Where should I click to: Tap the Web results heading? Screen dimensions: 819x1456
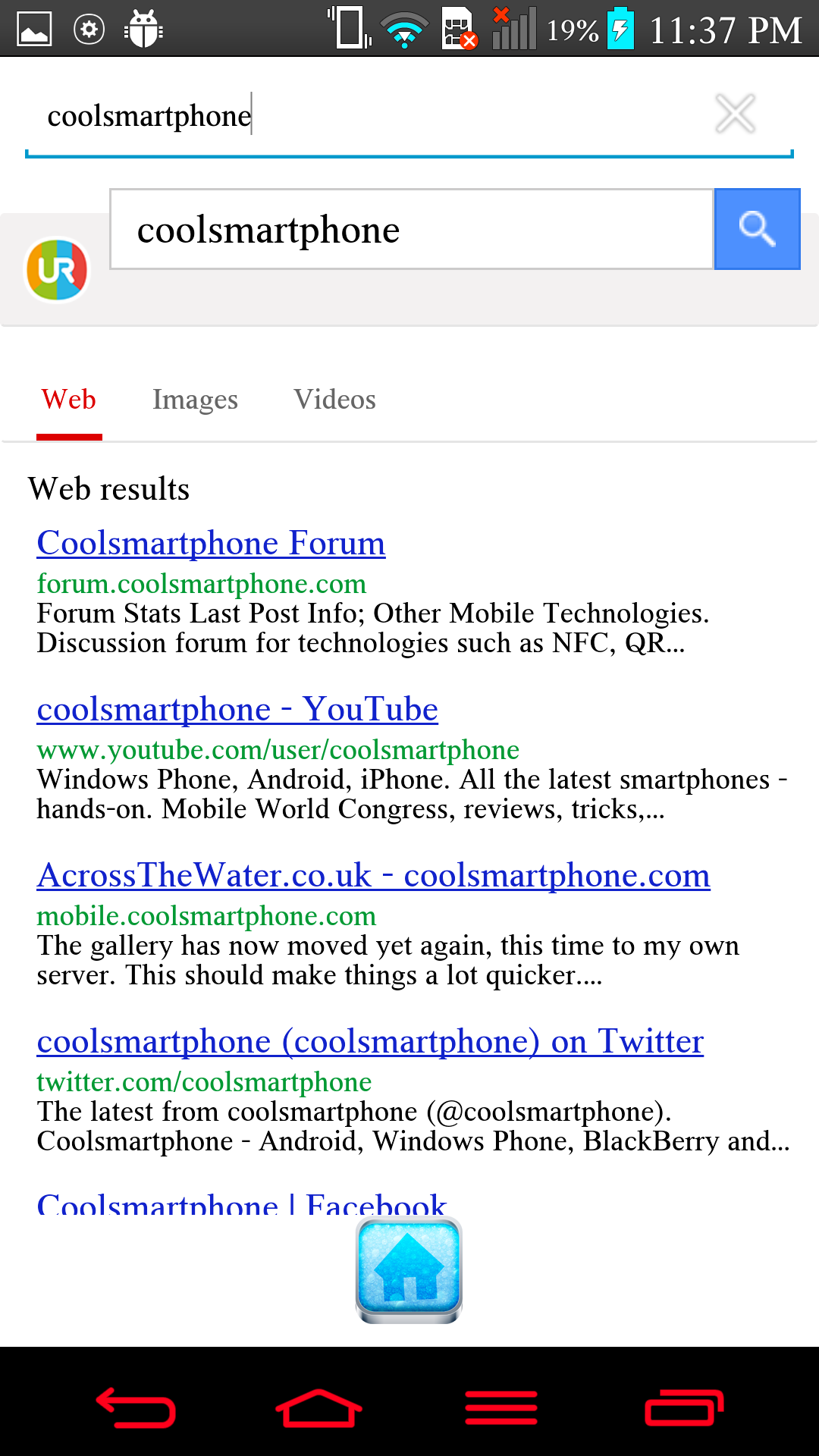[x=109, y=489]
